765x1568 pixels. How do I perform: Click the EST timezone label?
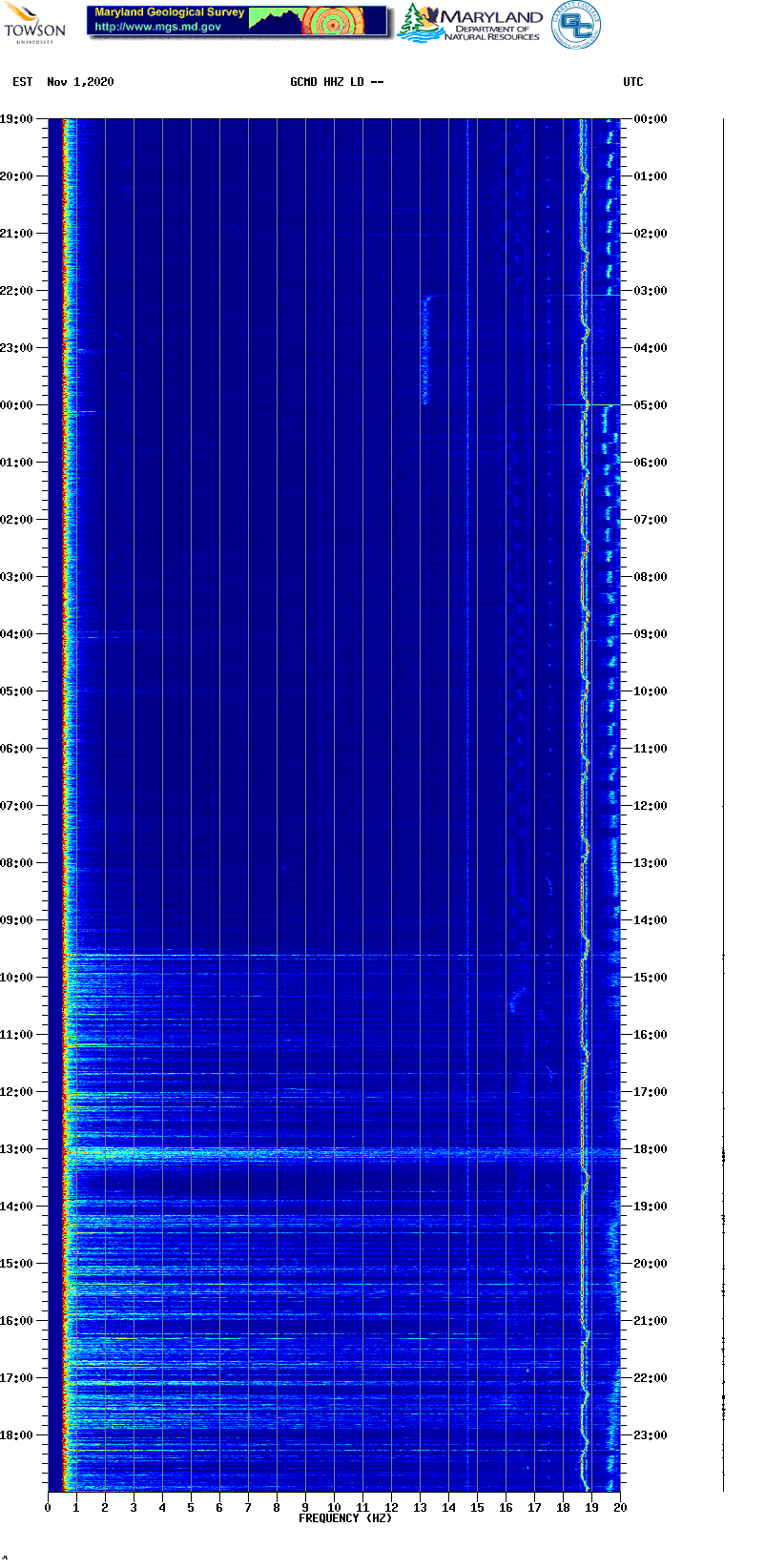pos(22,82)
